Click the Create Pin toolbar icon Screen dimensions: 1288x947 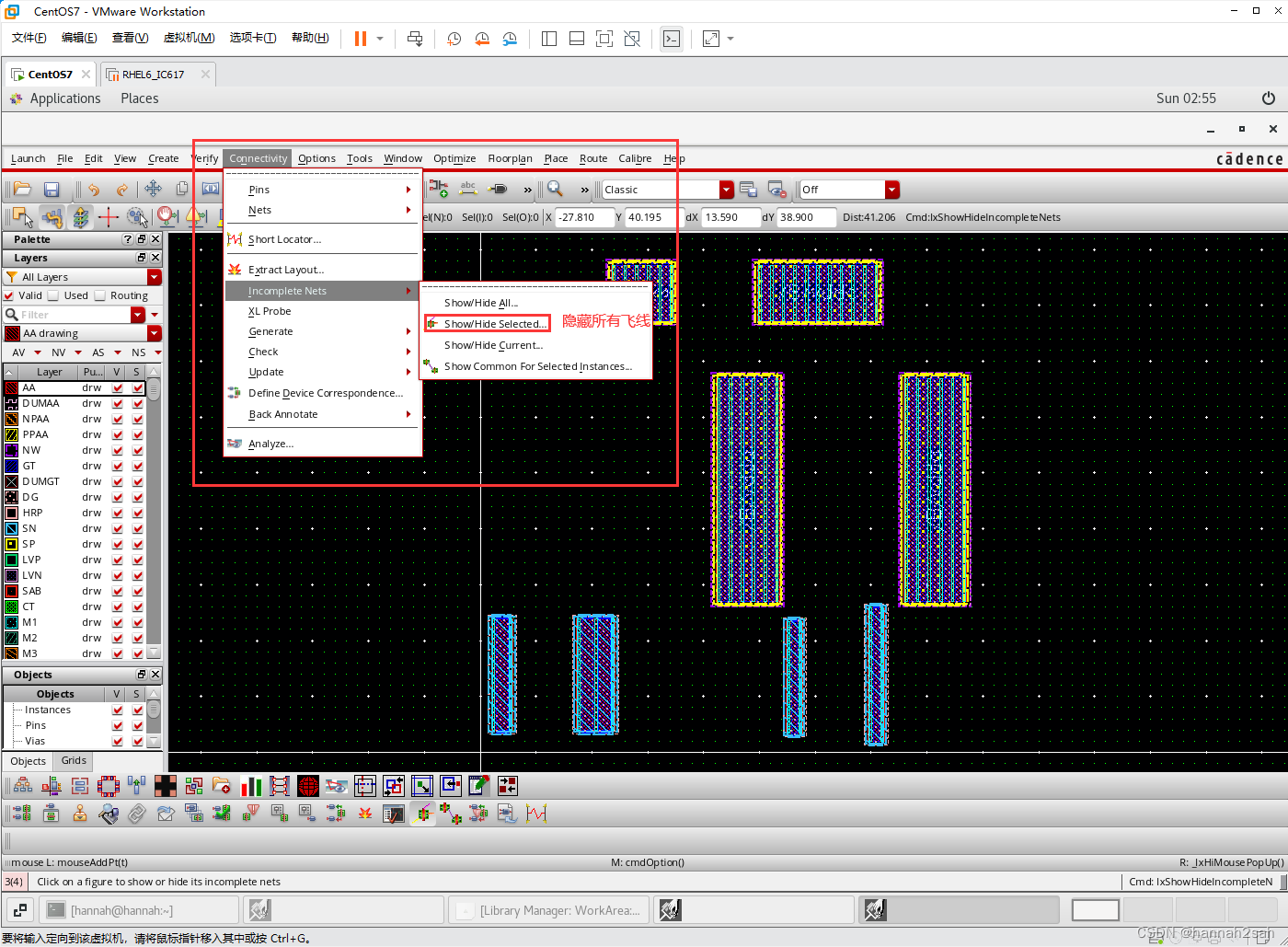click(x=498, y=190)
